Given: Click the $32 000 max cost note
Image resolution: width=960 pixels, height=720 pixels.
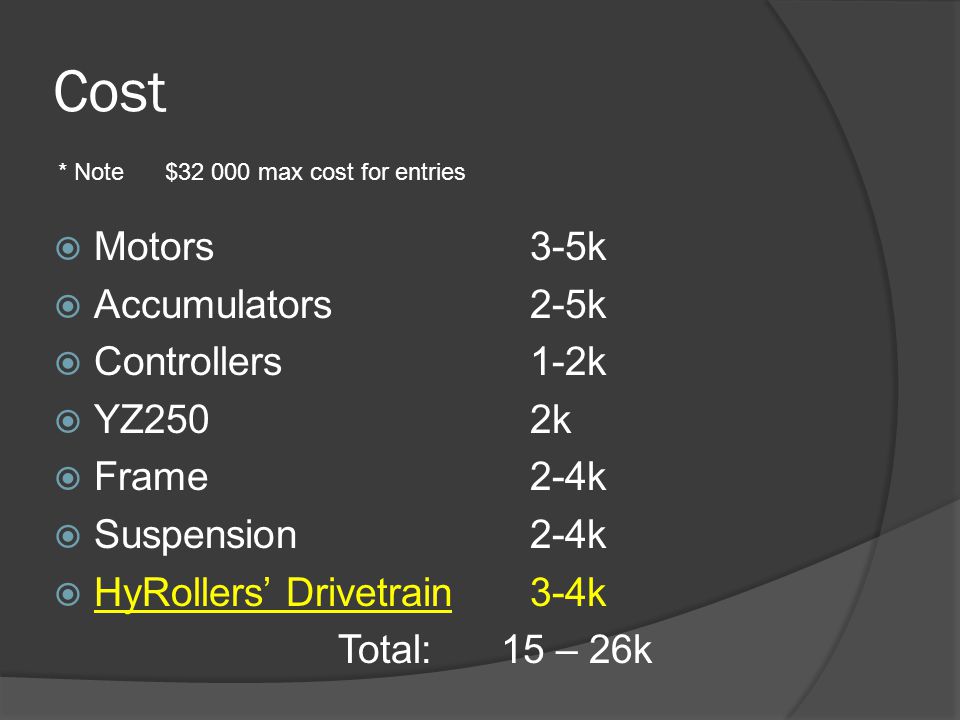Looking at the screenshot, I should pyautogui.click(x=315, y=172).
